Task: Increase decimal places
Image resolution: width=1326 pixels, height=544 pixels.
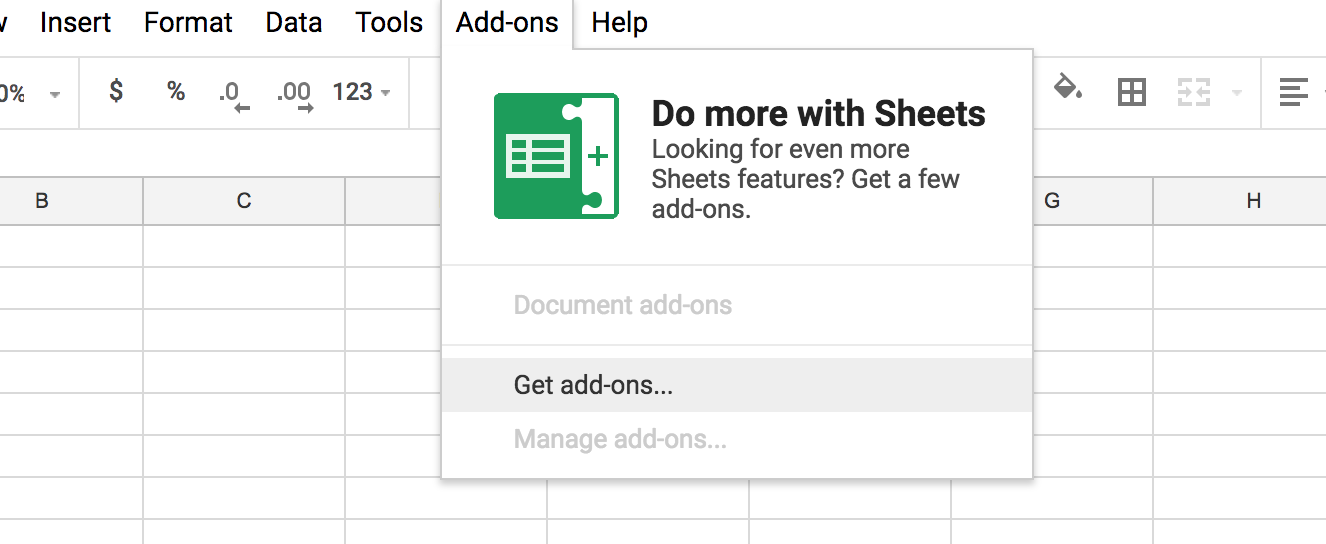Action: click(x=294, y=94)
